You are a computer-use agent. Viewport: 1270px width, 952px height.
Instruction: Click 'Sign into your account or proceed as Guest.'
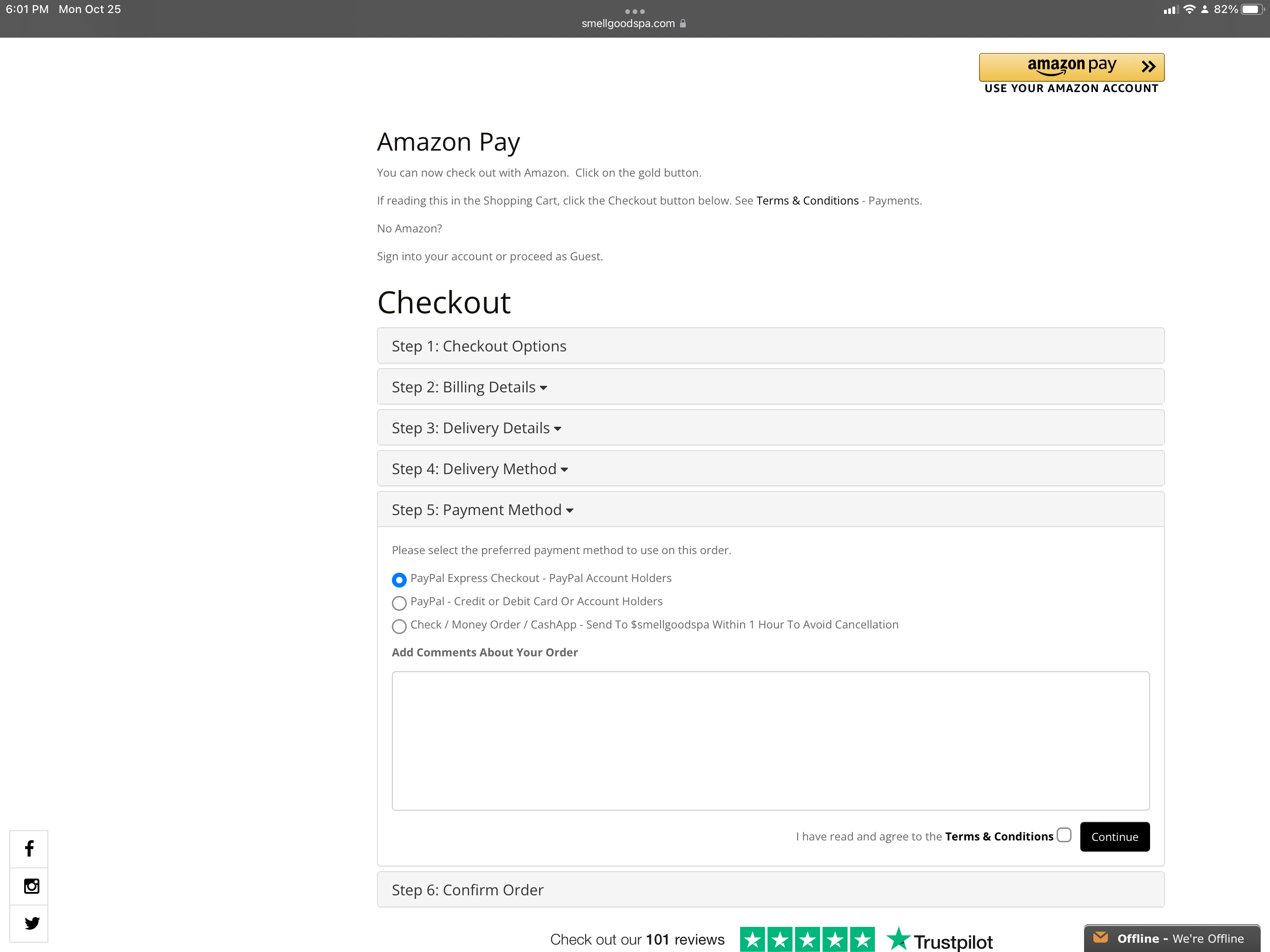click(x=490, y=256)
